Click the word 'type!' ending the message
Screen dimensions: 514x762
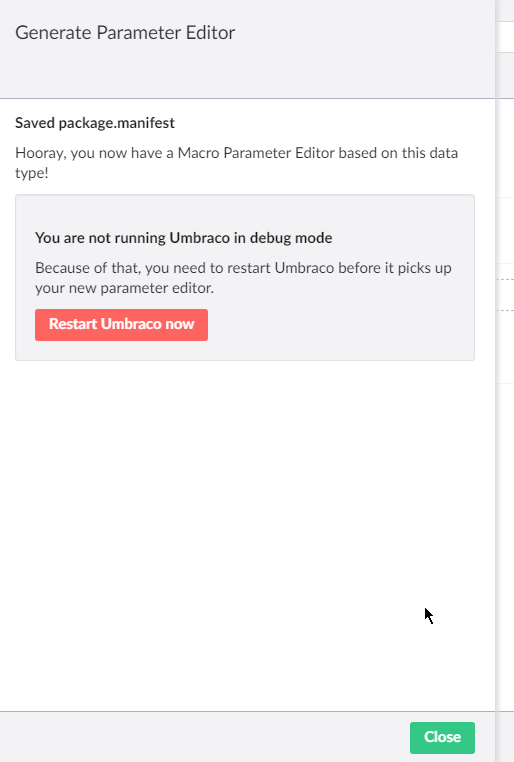pyautogui.click(x=32, y=173)
